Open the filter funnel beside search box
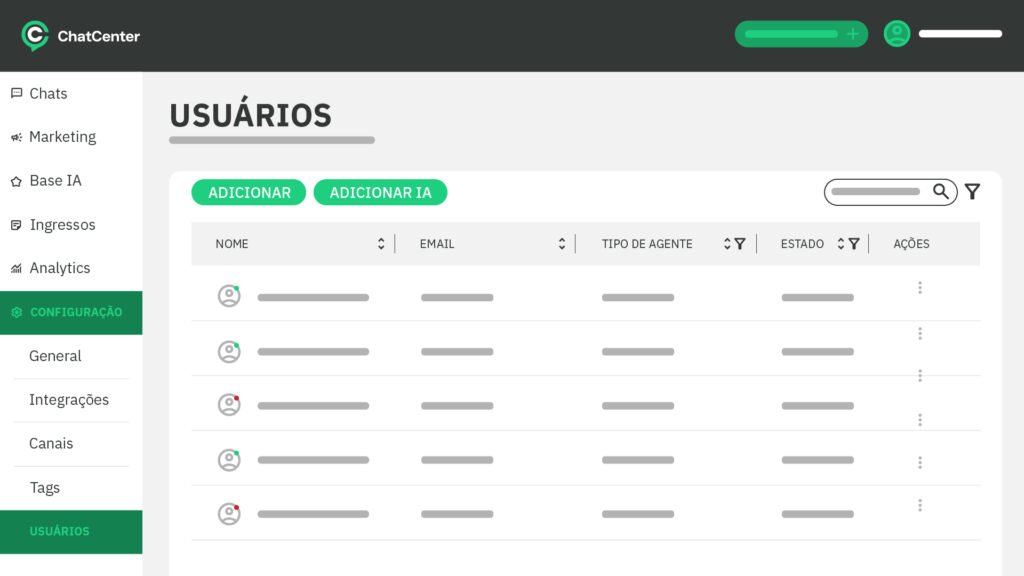Image resolution: width=1024 pixels, height=576 pixels. [x=972, y=192]
